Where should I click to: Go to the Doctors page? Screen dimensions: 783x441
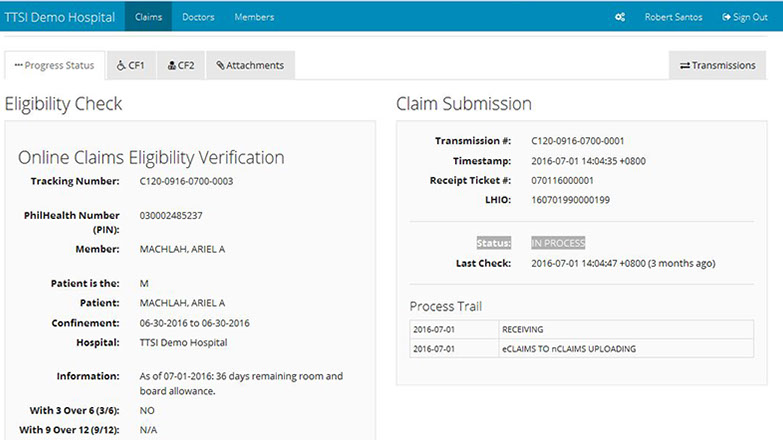click(198, 17)
